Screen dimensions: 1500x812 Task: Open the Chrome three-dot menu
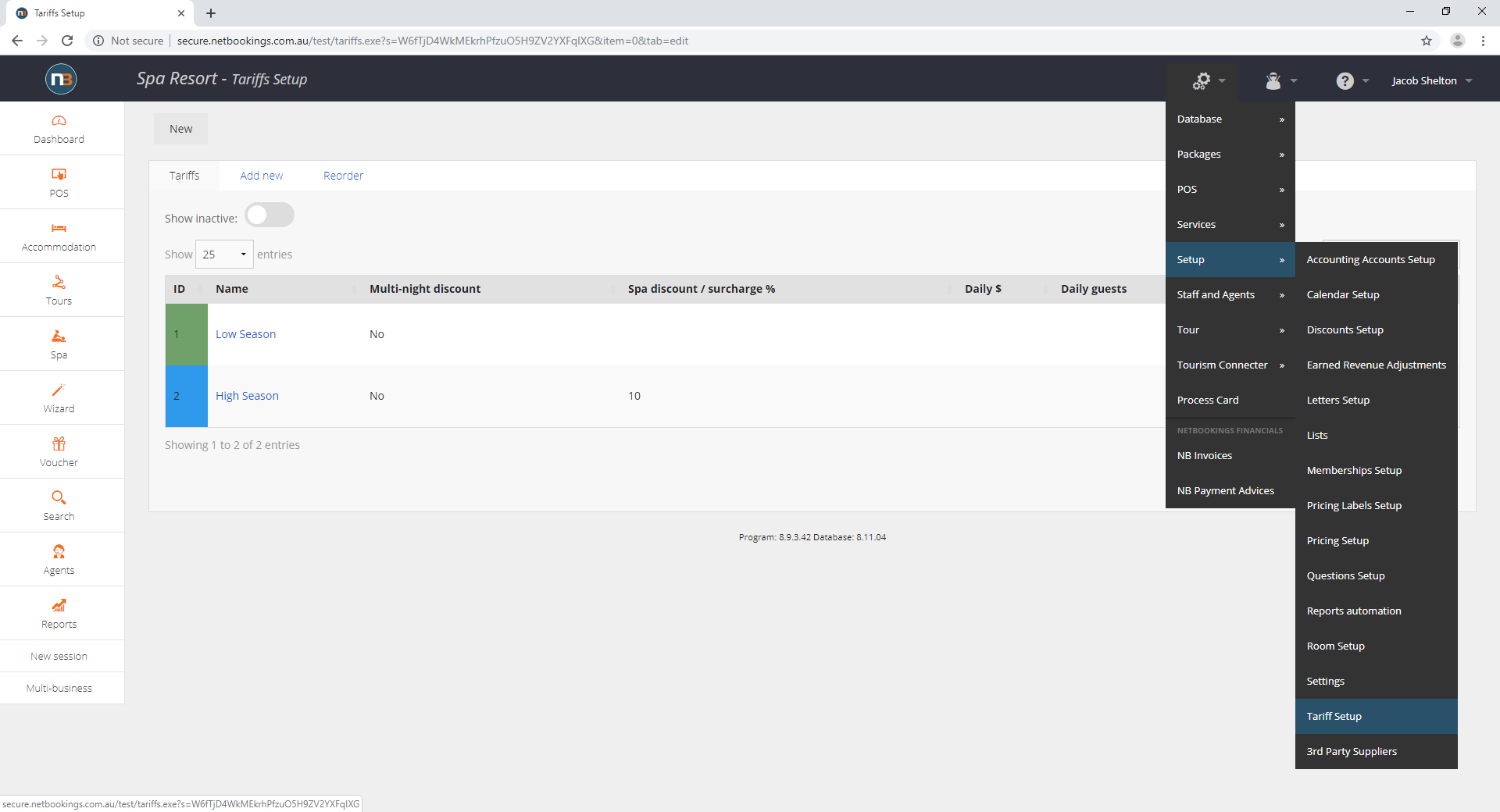tap(1483, 41)
